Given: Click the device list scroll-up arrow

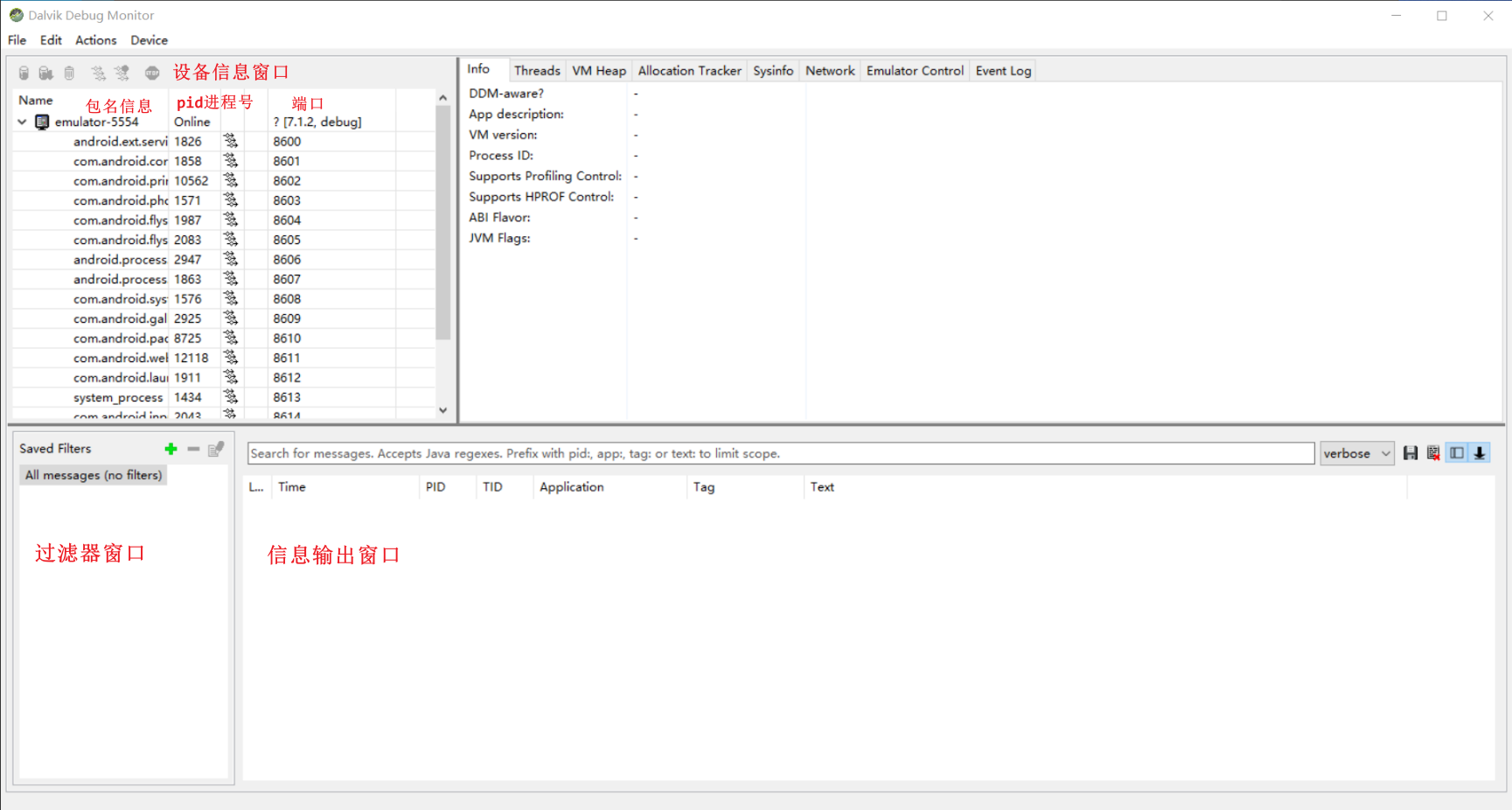Looking at the screenshot, I should click(x=442, y=98).
